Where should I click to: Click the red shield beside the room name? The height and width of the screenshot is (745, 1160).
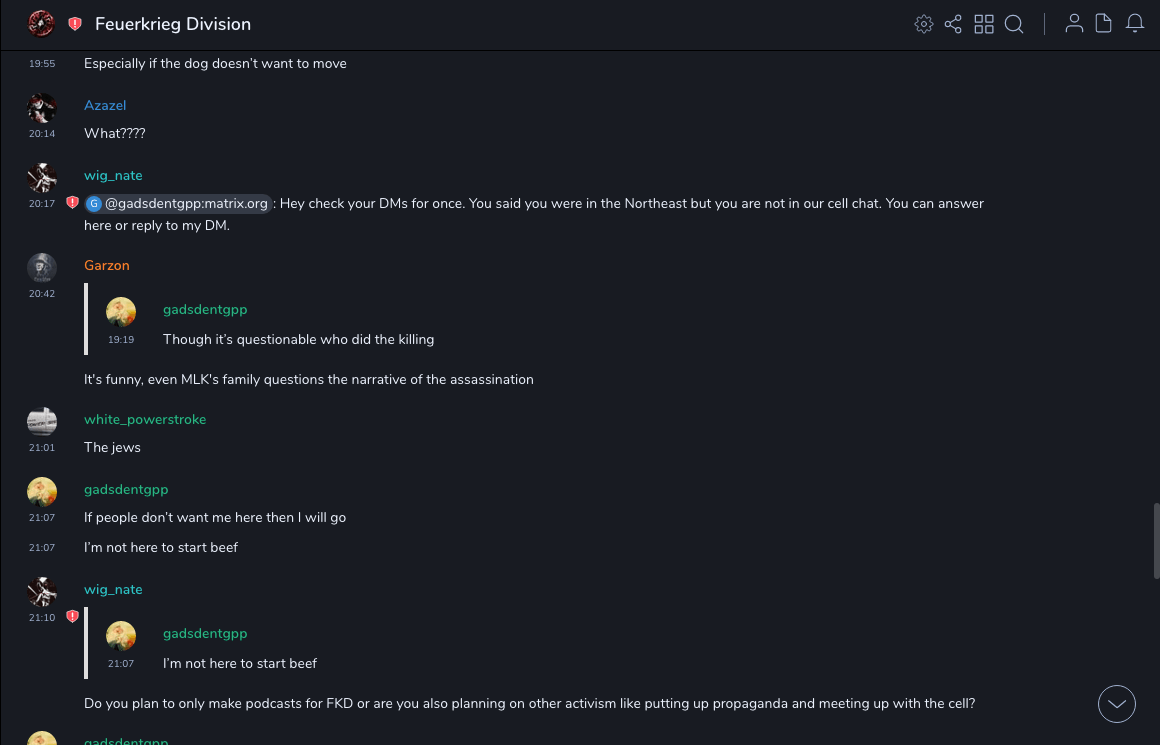(75, 24)
